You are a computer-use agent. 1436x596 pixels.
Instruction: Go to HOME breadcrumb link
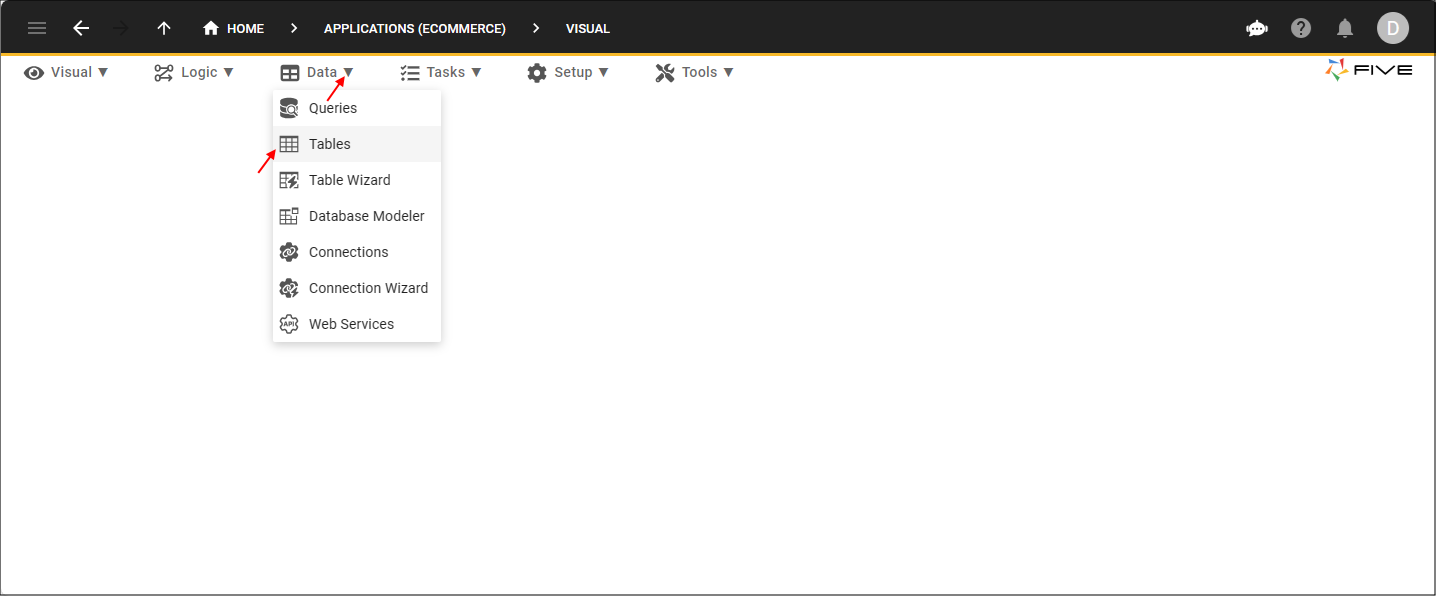(x=234, y=28)
